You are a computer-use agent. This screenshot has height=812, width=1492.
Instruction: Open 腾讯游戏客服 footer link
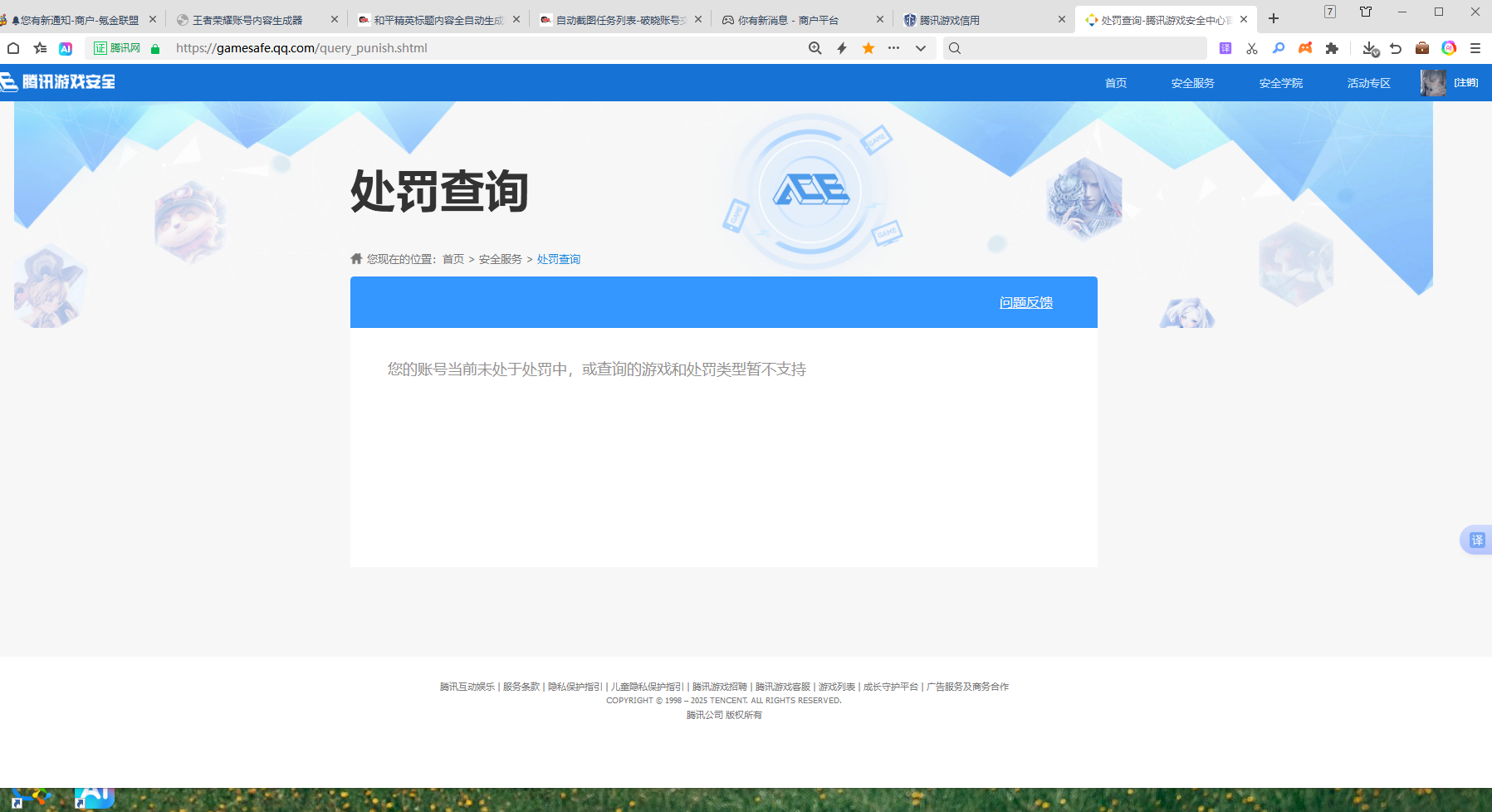click(x=783, y=687)
